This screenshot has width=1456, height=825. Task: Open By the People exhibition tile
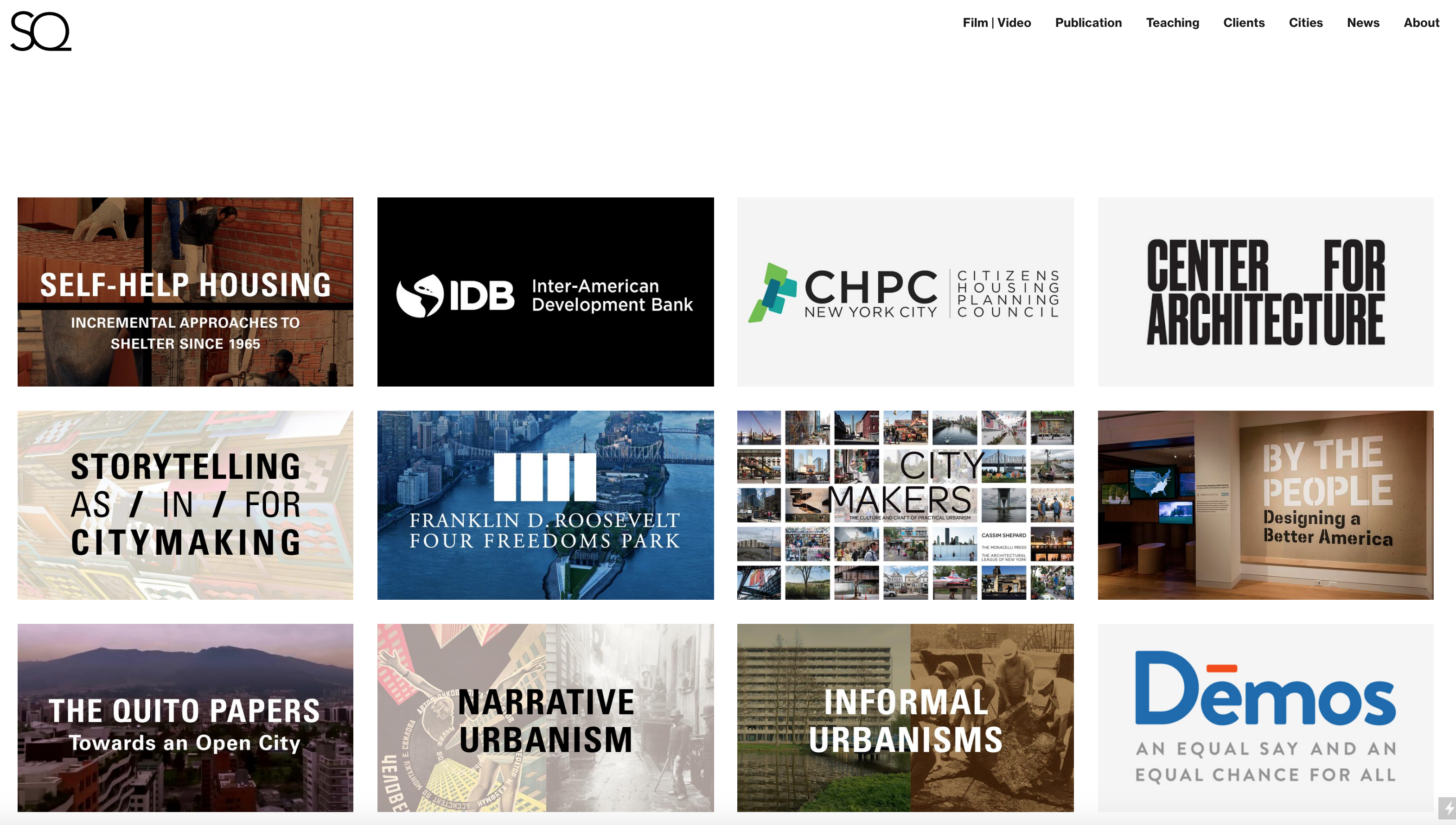1265,505
